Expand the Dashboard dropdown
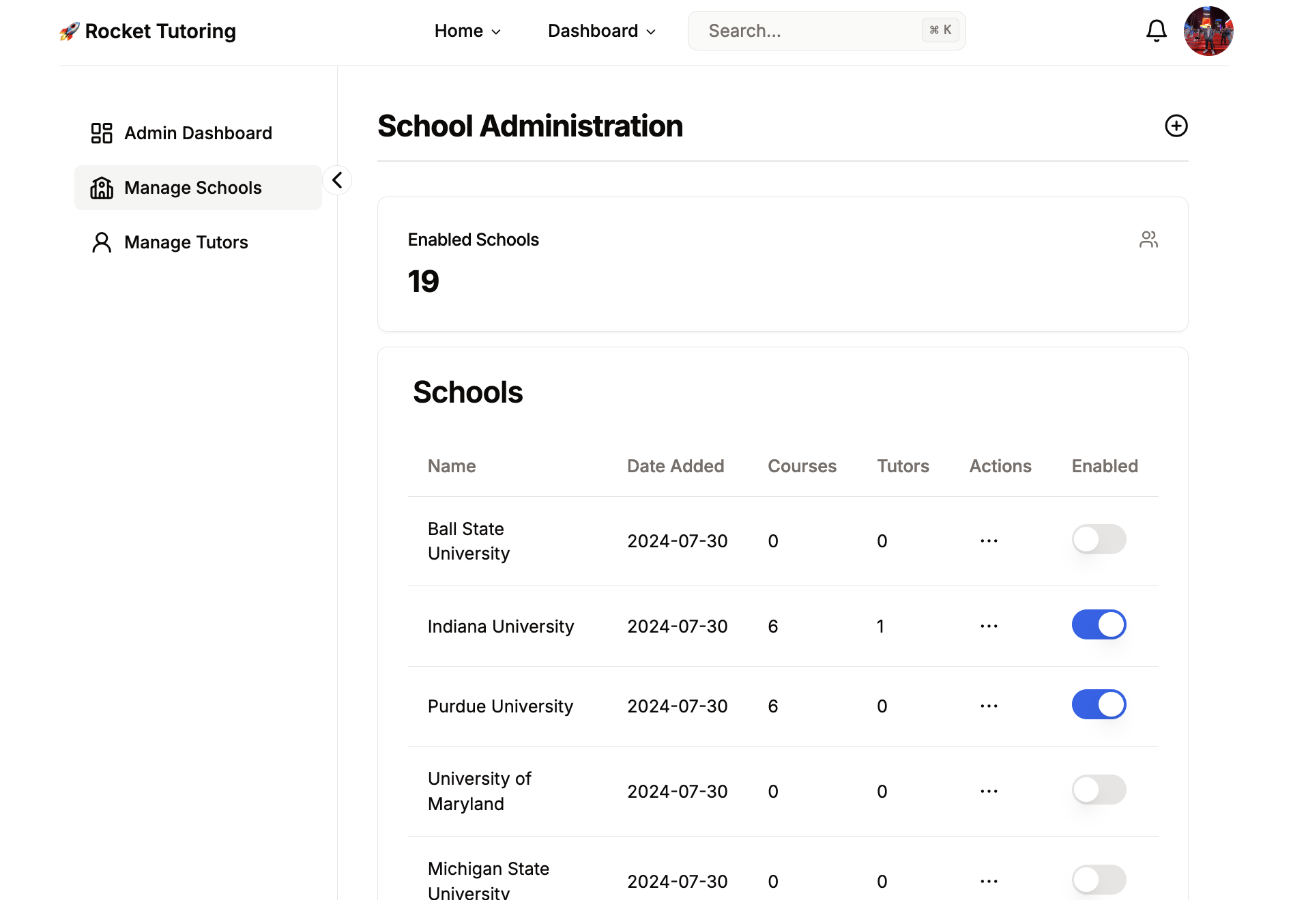The image size is (1306, 924). point(601,31)
